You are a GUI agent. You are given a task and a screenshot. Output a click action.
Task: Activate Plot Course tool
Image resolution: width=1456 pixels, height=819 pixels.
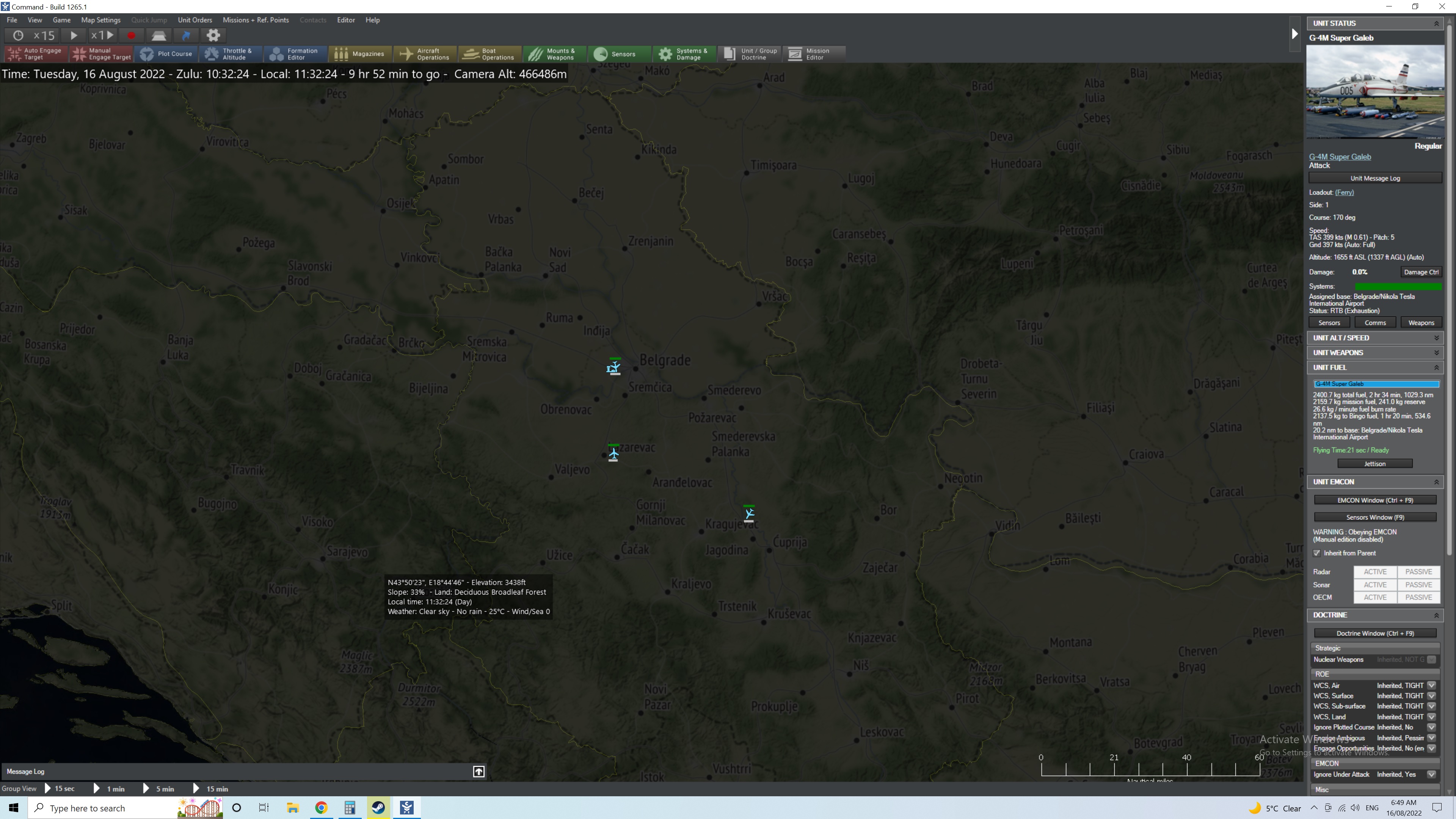[x=166, y=54]
